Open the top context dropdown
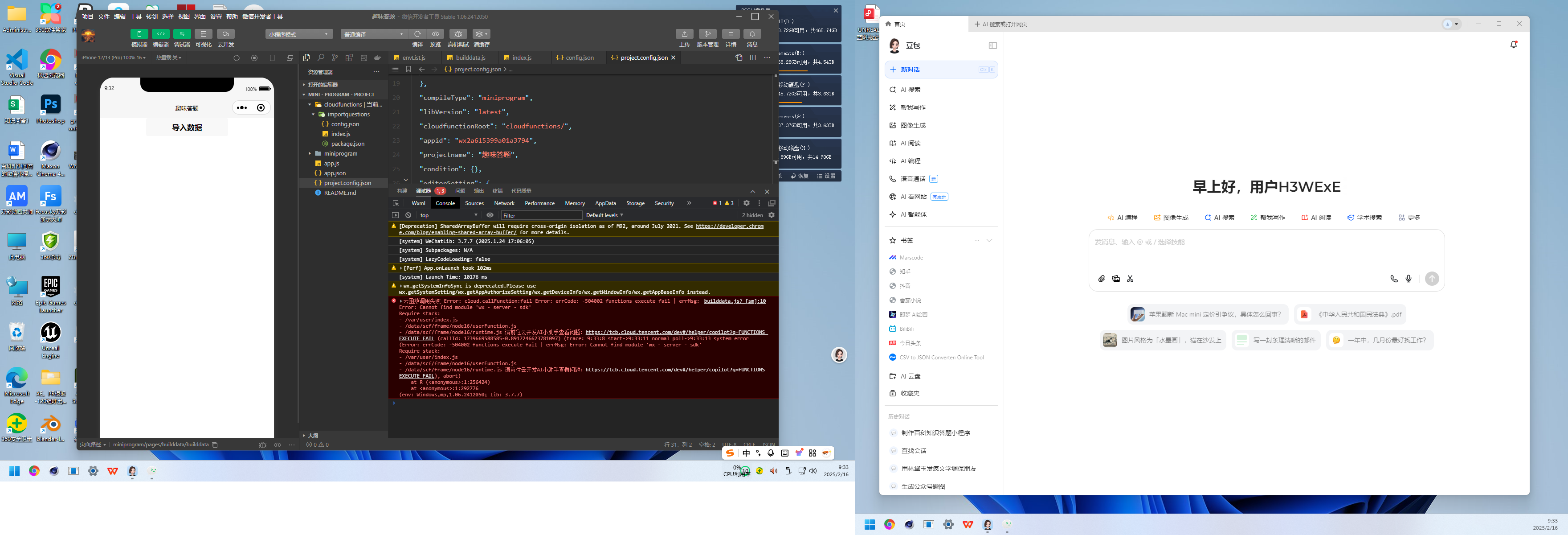Viewport: 1568px width, 535px height. 448,215
